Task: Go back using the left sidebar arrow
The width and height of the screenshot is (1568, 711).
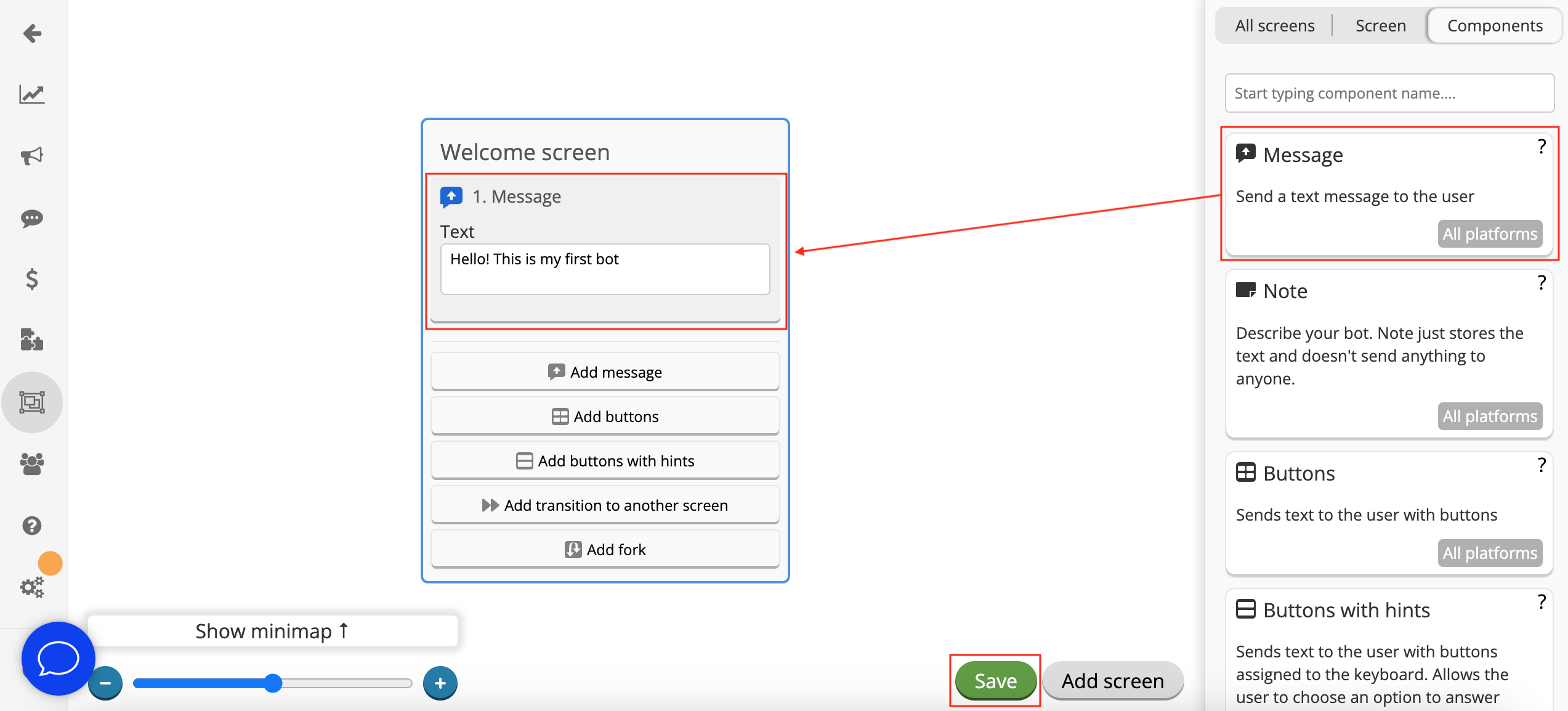Action: (x=32, y=33)
